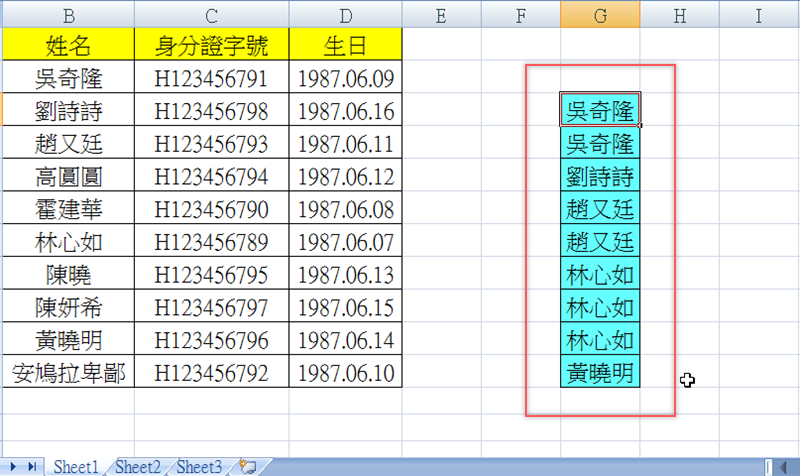The height and width of the screenshot is (476, 800).
Task: Select the birthday cell 1987.06.12
Action: [345, 176]
